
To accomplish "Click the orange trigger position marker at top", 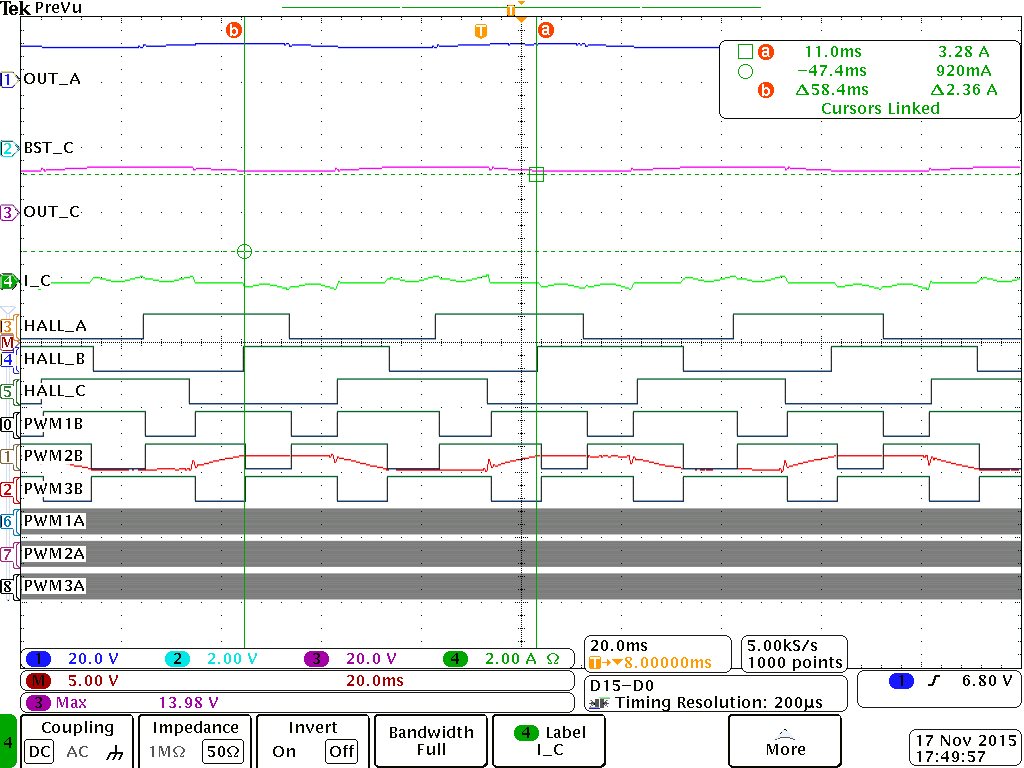I will (513, 12).
